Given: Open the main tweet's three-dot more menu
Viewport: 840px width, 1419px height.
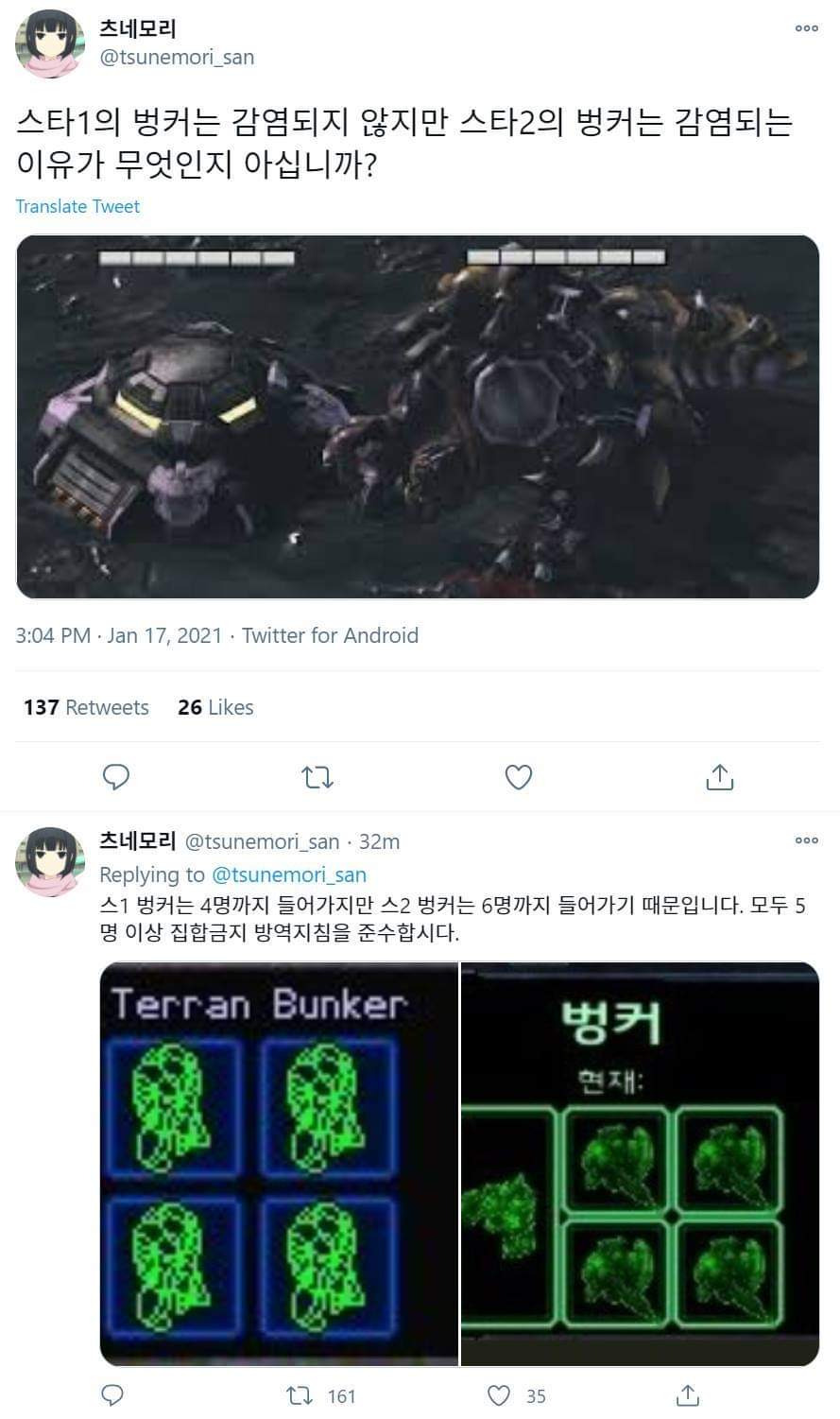Looking at the screenshot, I should point(806,28).
